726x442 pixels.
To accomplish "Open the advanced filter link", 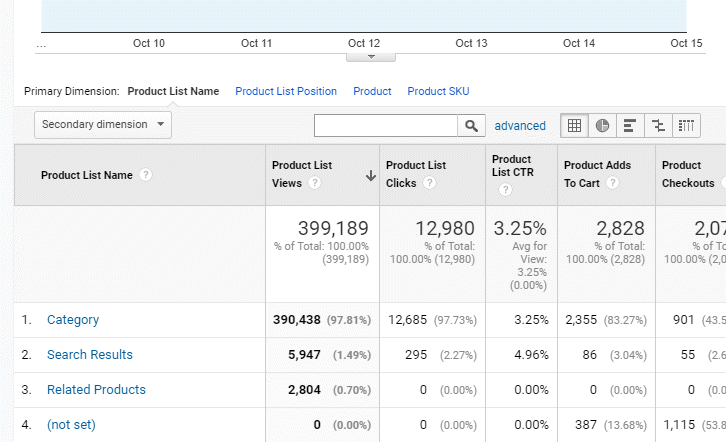I will pyautogui.click(x=520, y=126).
